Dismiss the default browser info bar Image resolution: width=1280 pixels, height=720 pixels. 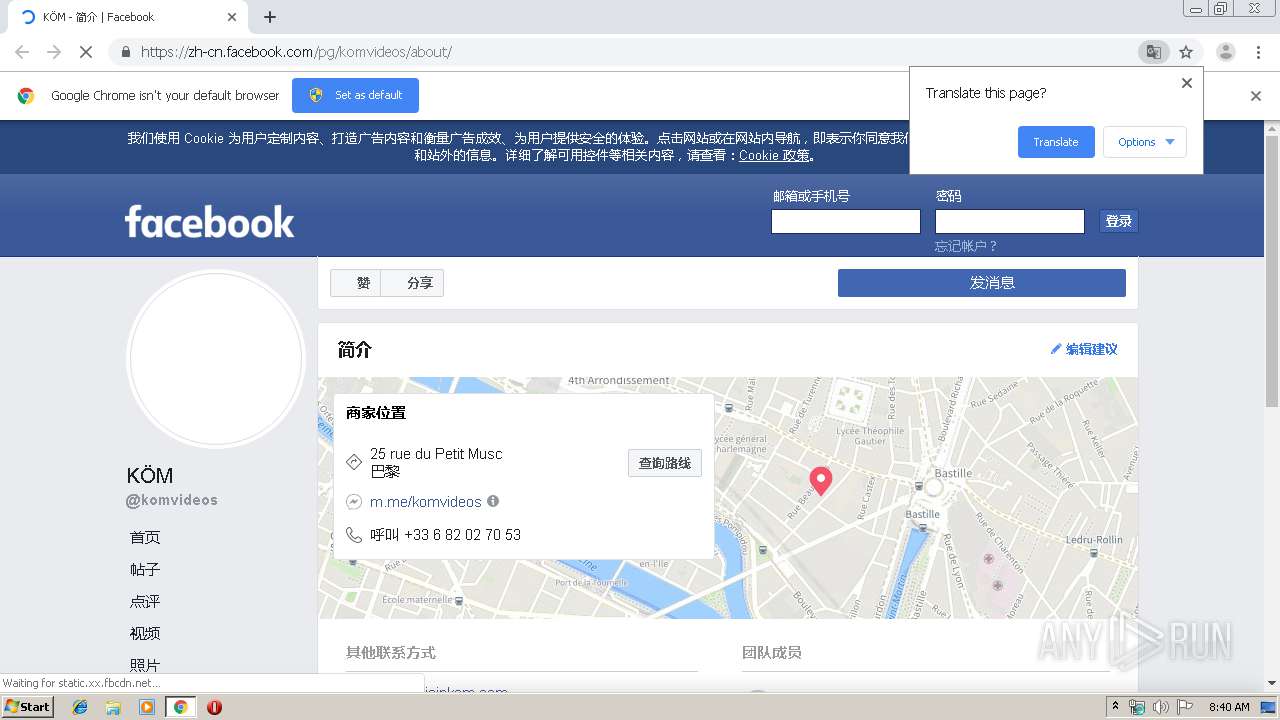1256,96
